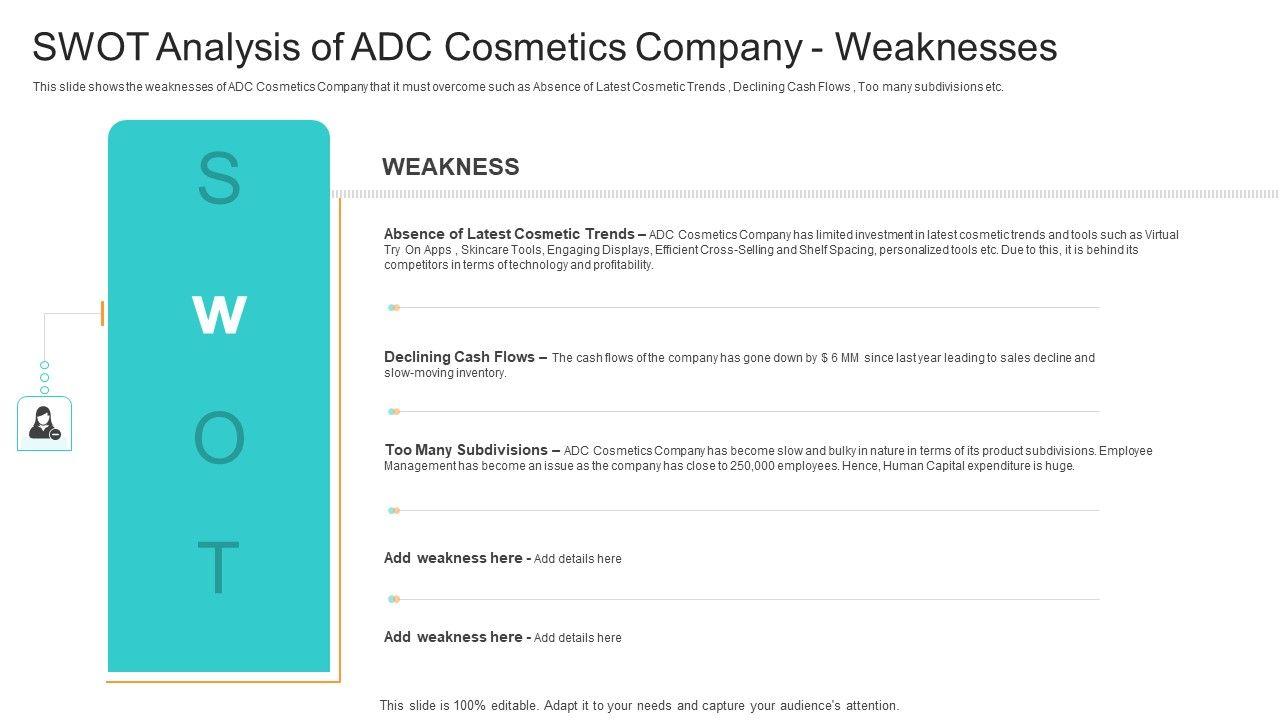Click the divider dot below Absence of Latest Cosmetic Trends
The width and height of the screenshot is (1280, 720).
click(x=394, y=308)
